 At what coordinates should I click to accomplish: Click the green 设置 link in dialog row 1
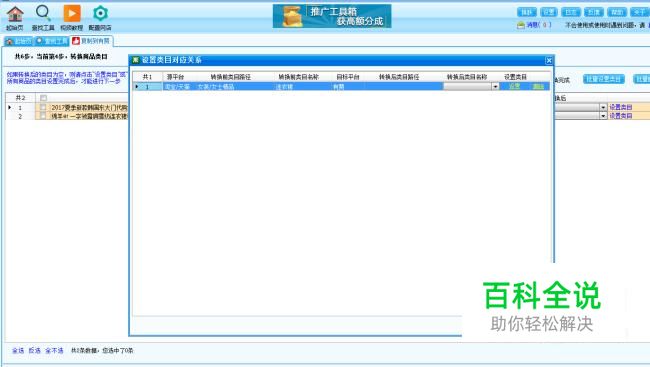click(514, 86)
